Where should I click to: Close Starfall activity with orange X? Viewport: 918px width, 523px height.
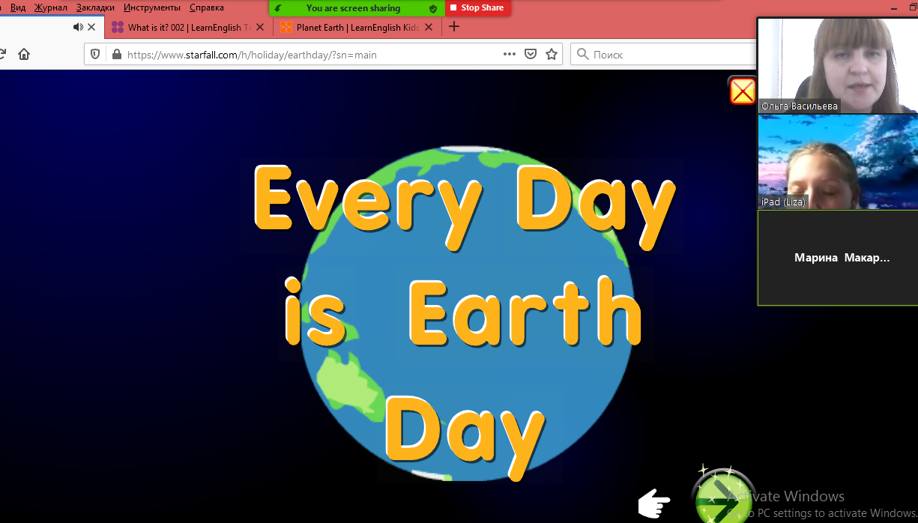tap(742, 91)
